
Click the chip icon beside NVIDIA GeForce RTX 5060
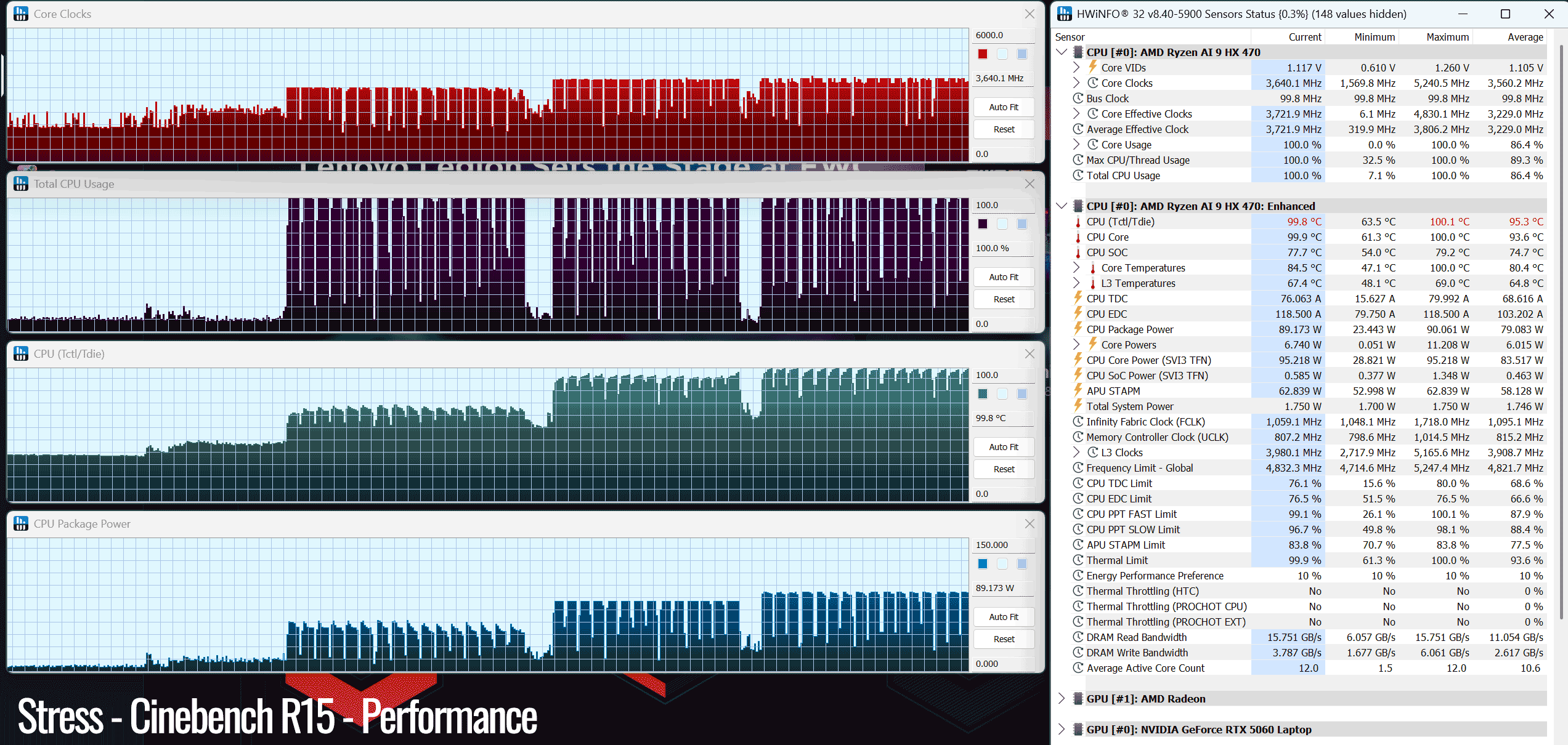point(1078,730)
